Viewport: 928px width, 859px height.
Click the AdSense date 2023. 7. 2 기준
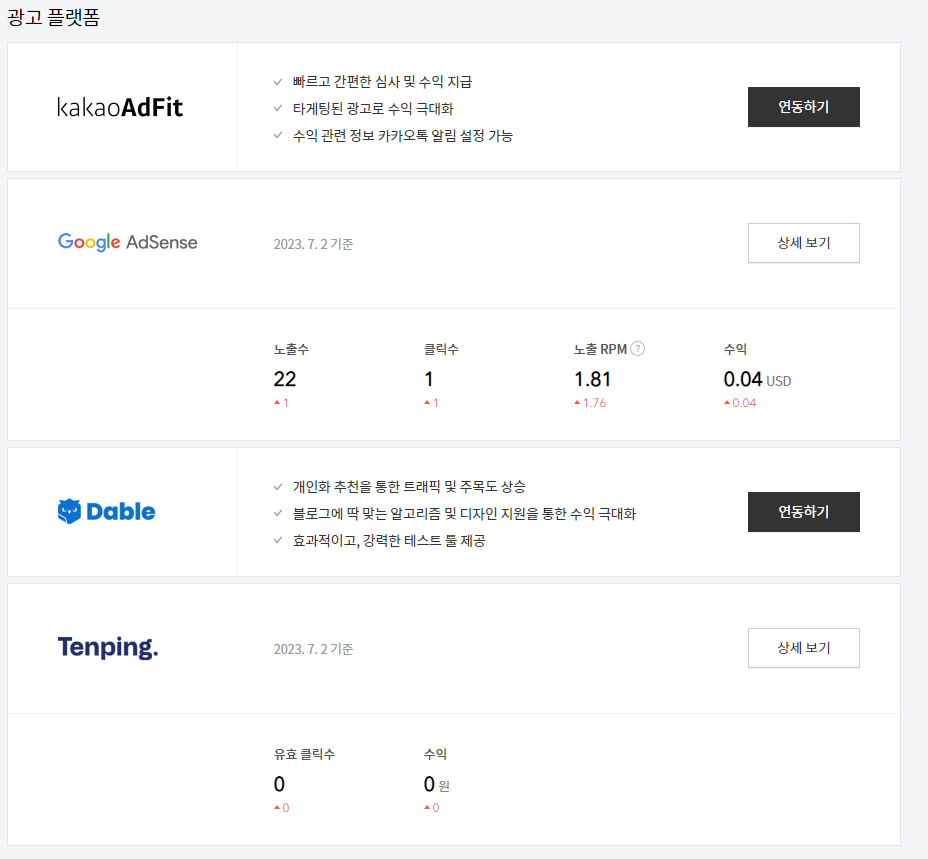pos(313,244)
